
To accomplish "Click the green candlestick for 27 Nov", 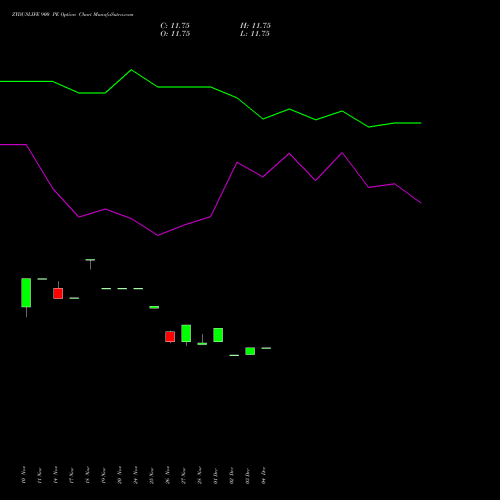I will 186,333.
